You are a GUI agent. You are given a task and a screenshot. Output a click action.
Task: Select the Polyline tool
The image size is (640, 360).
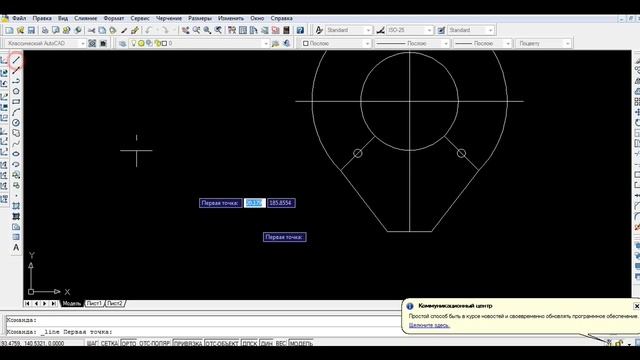coord(16,81)
